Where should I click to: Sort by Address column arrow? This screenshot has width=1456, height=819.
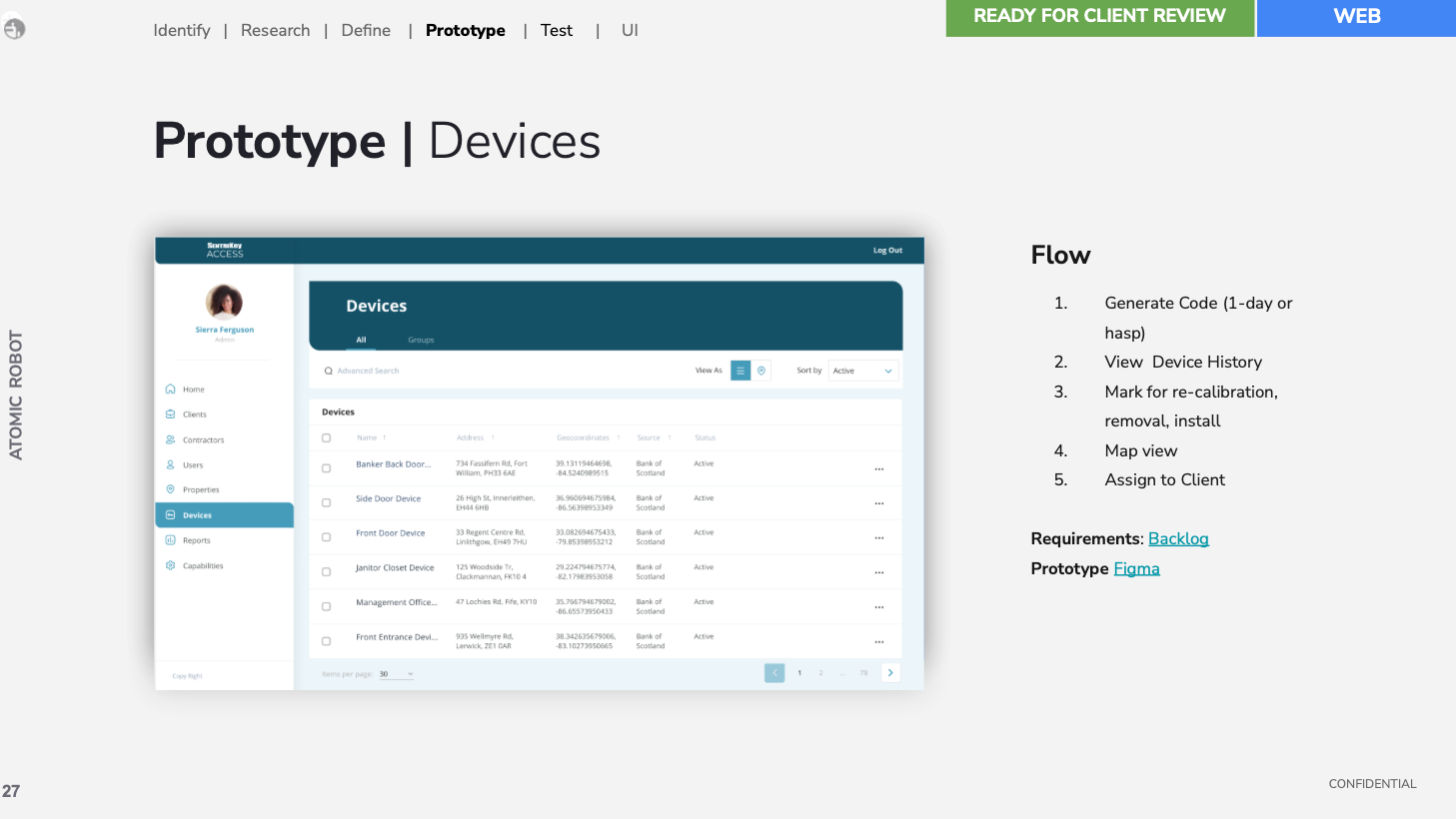493,437
